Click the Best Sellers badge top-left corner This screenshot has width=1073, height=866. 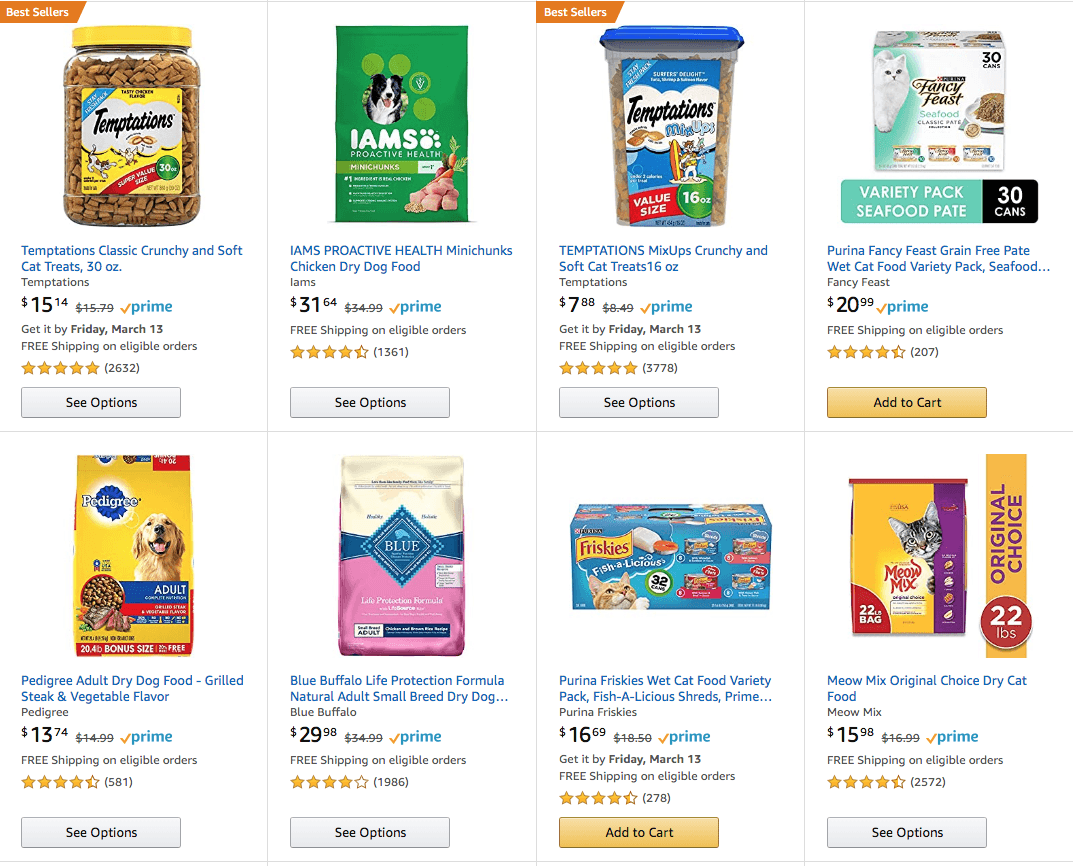(x=36, y=12)
